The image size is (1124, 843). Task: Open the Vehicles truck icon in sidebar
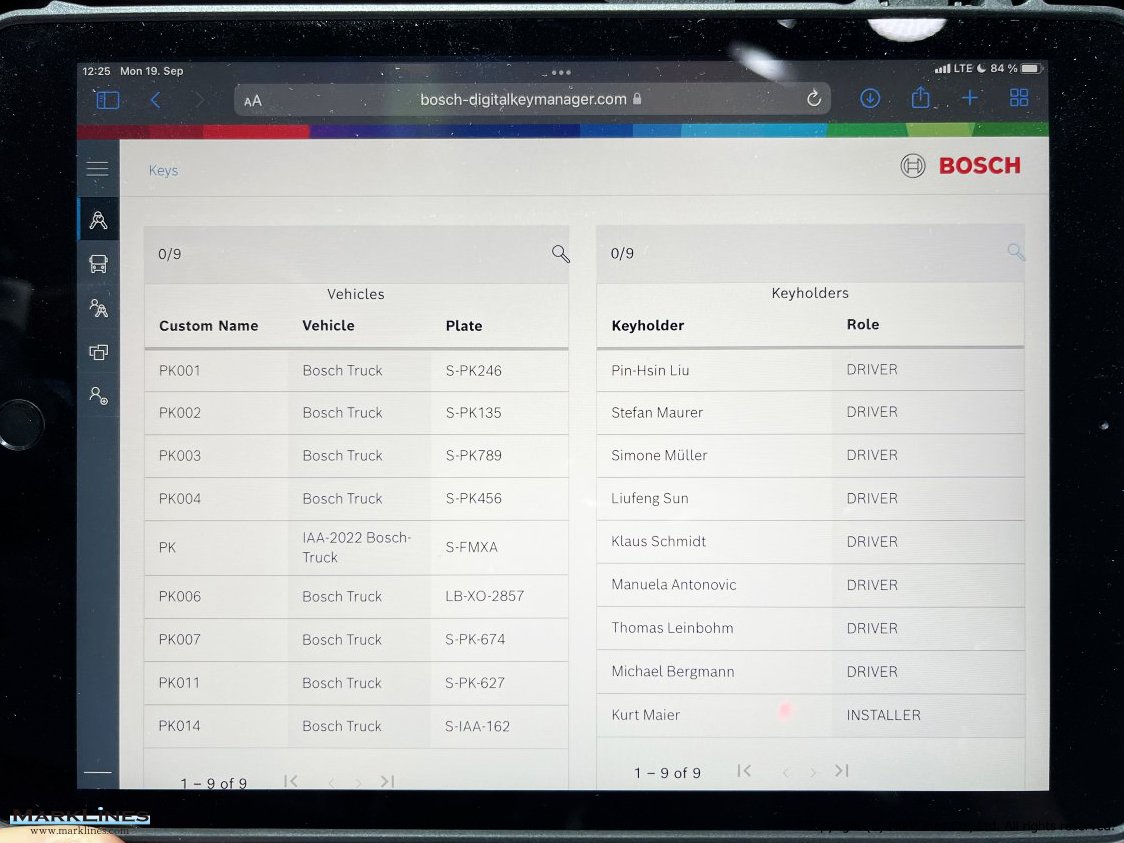click(98, 264)
